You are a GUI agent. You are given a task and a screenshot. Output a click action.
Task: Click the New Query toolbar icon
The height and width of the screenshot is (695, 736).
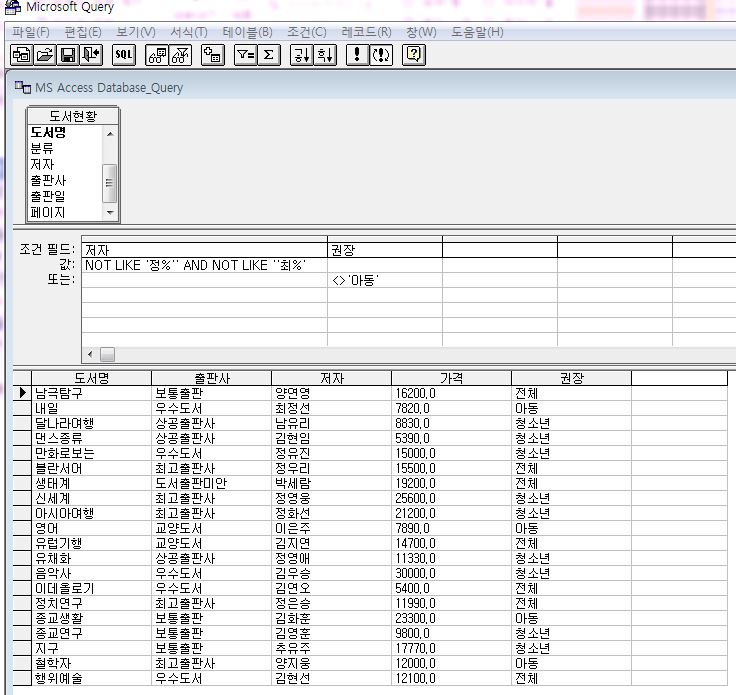[21, 55]
